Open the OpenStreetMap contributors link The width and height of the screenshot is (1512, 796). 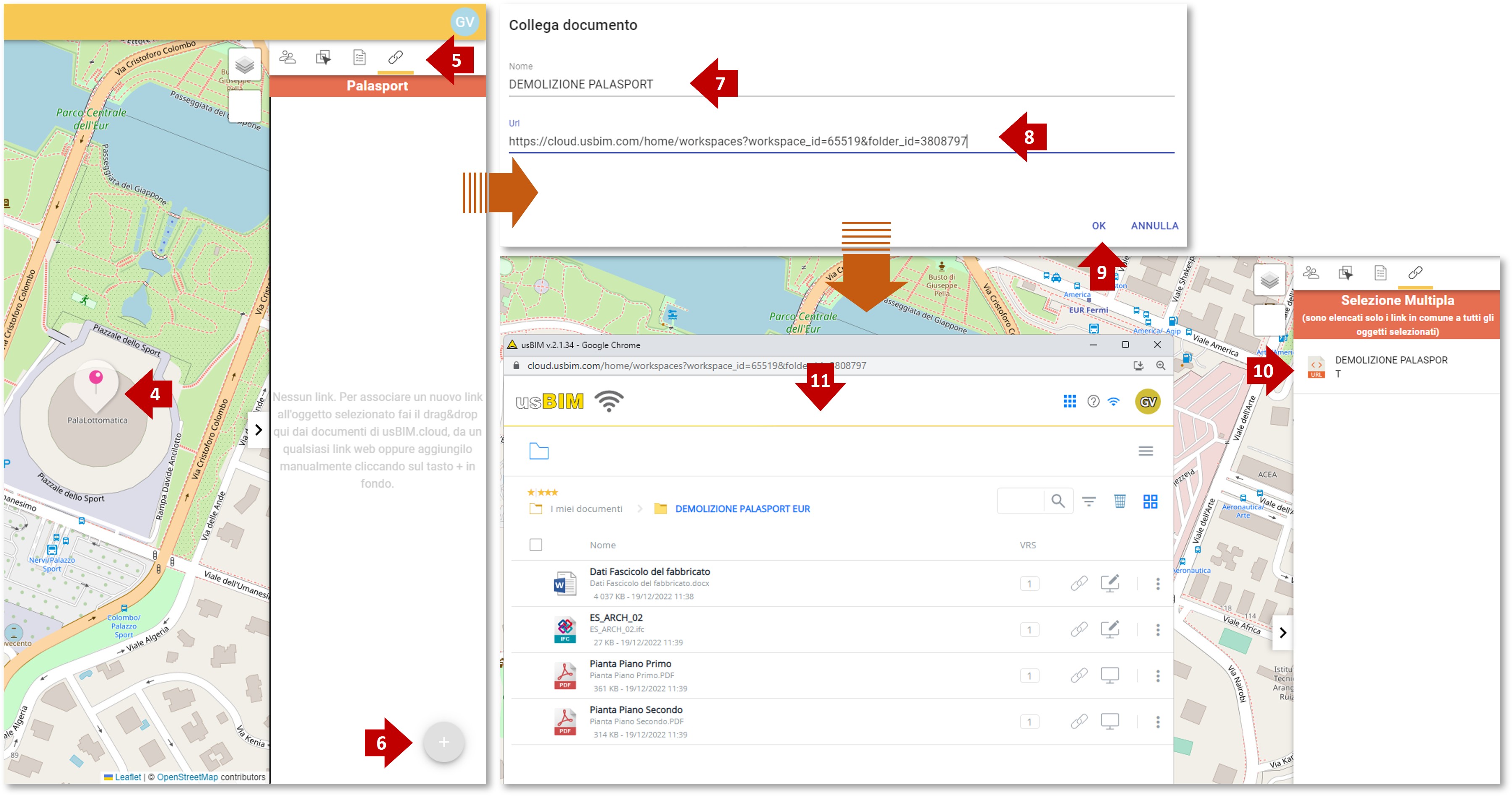187,777
